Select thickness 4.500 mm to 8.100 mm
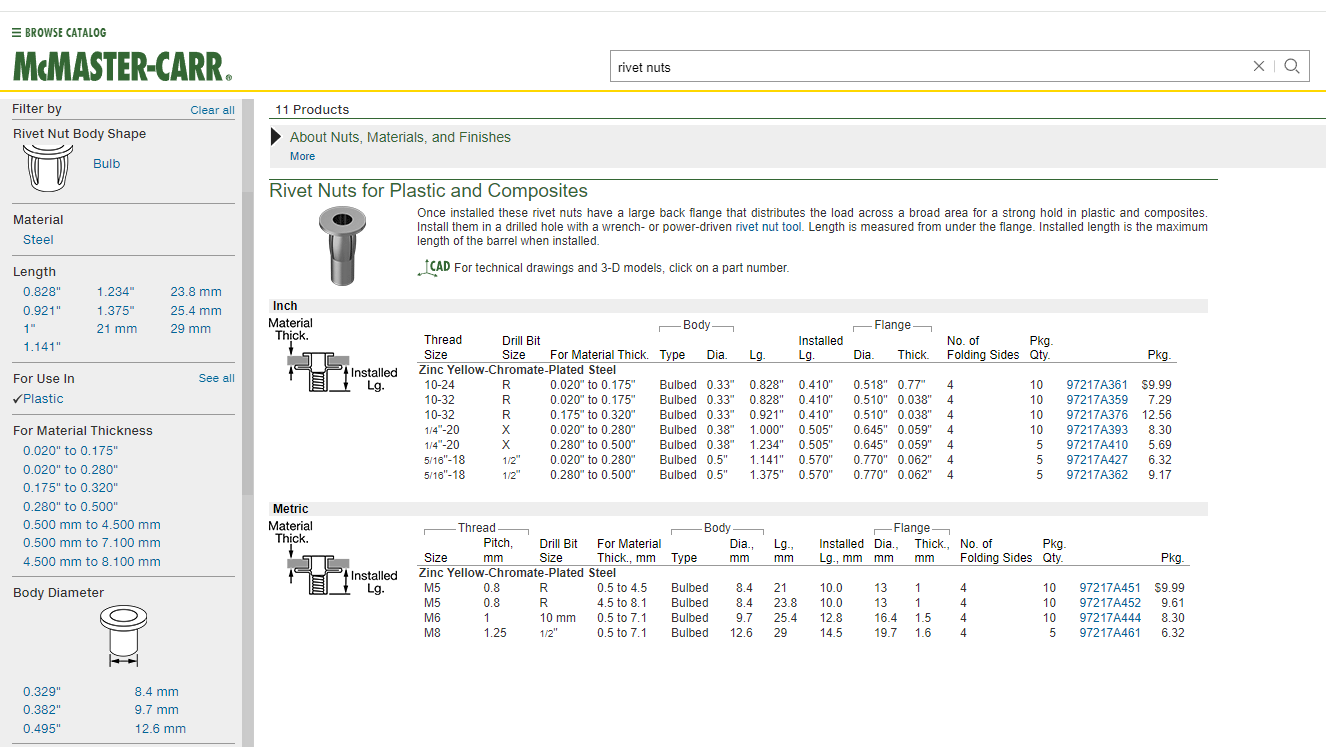This screenshot has width=1326, height=747. 92,562
